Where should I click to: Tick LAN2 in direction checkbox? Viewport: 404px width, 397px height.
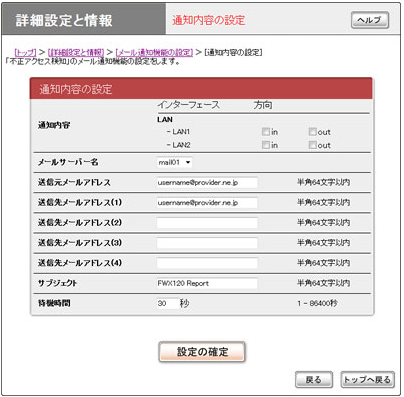(266, 145)
